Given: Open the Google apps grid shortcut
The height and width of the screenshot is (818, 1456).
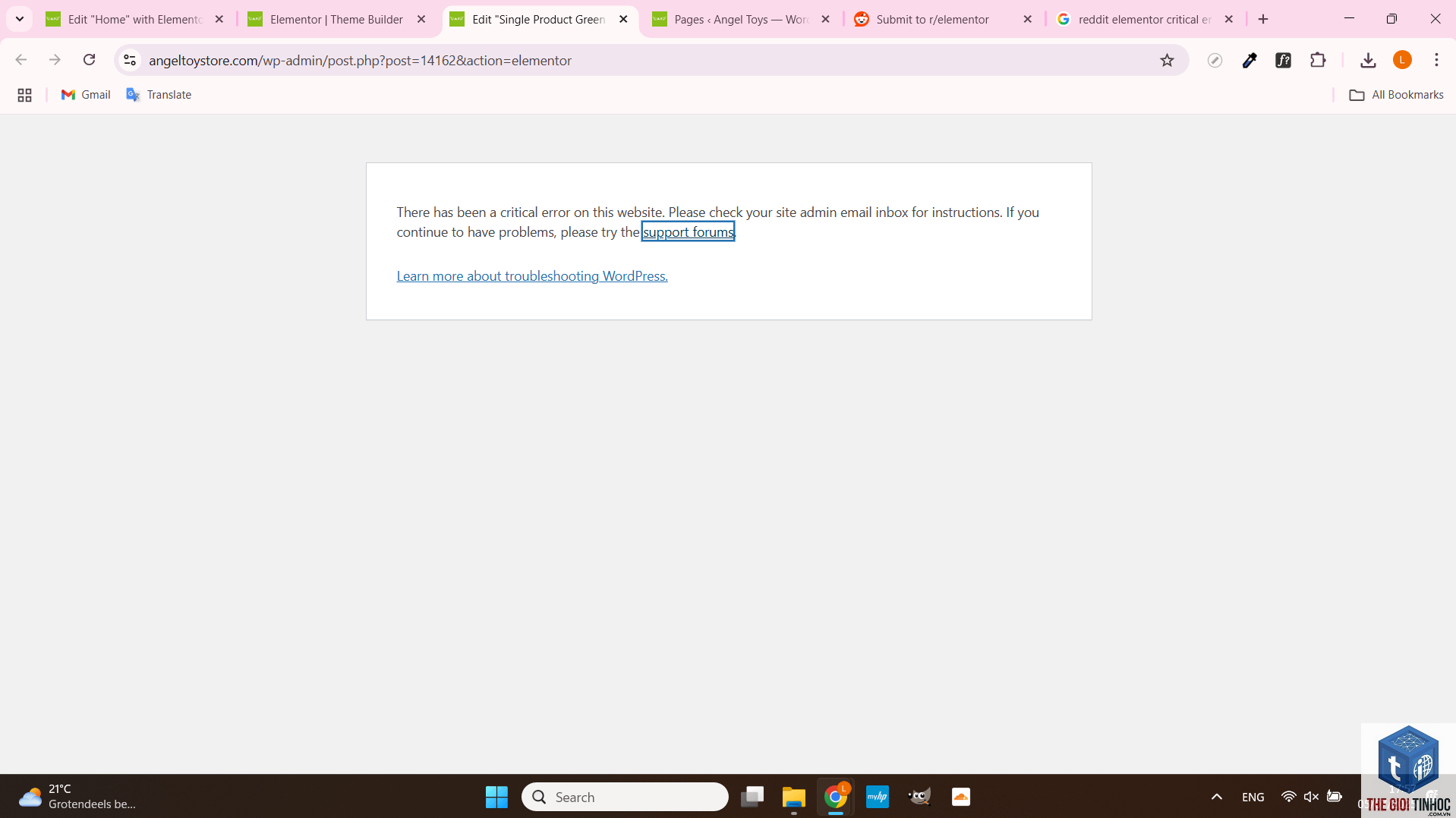Looking at the screenshot, I should [24, 95].
